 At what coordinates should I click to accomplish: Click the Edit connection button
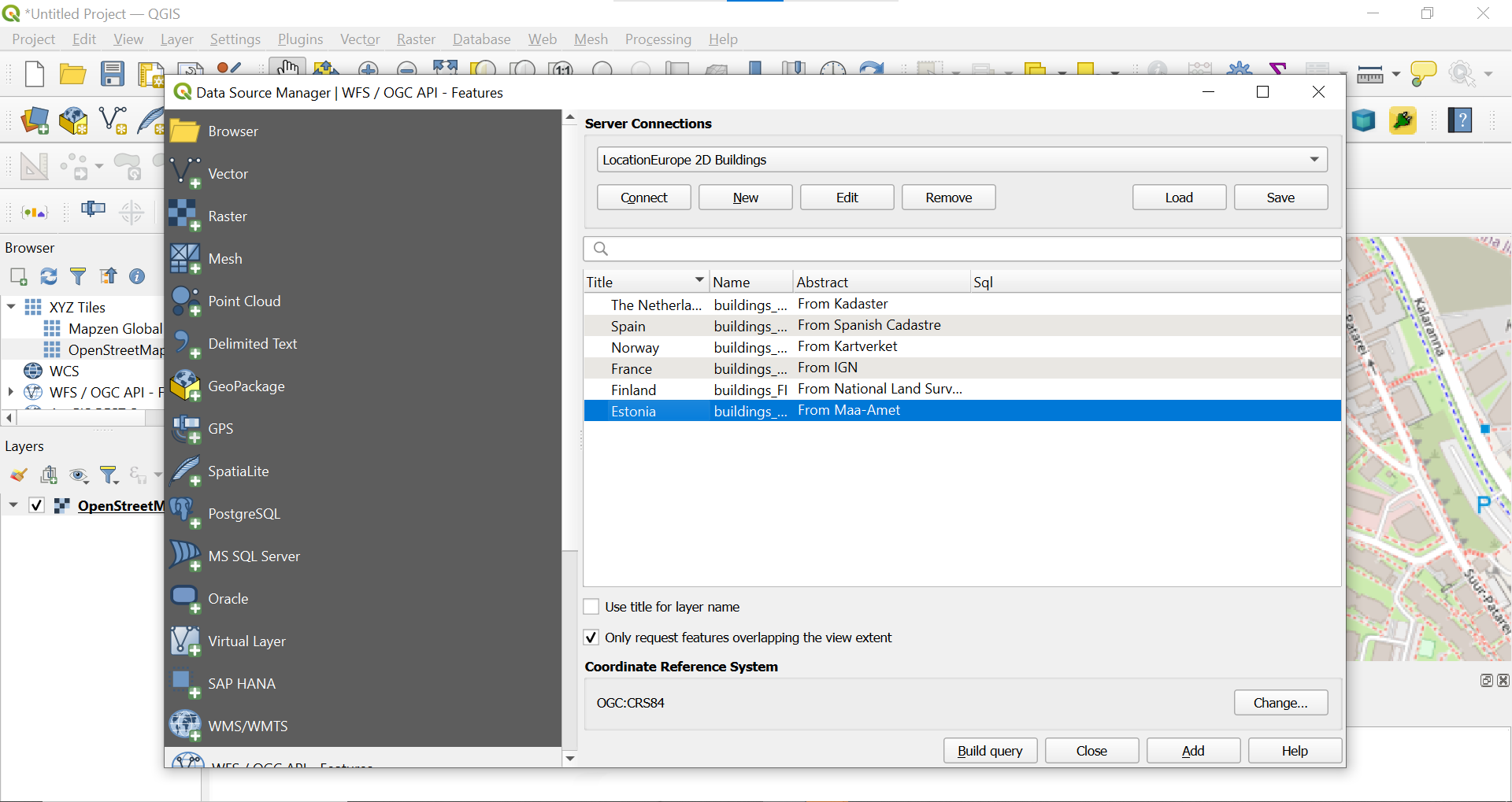click(x=847, y=198)
